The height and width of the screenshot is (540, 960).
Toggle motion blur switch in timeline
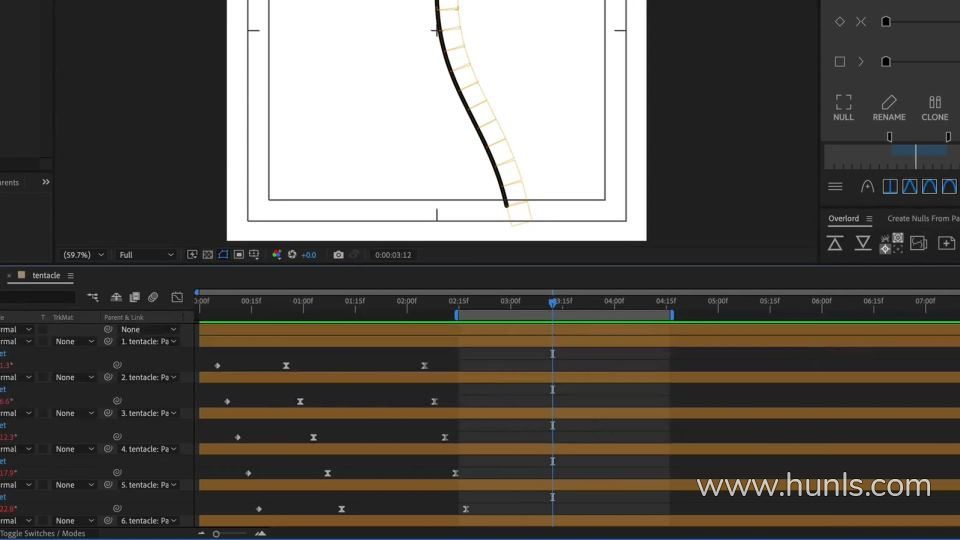click(x=153, y=298)
